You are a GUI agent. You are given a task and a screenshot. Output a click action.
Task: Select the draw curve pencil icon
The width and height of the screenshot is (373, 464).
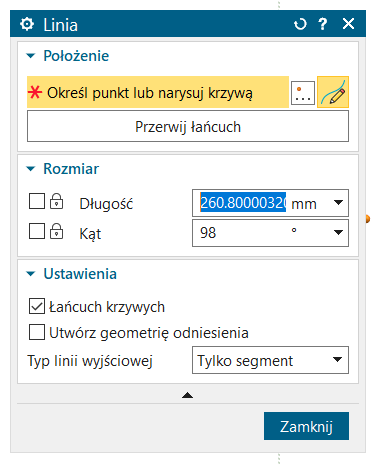pos(333,92)
